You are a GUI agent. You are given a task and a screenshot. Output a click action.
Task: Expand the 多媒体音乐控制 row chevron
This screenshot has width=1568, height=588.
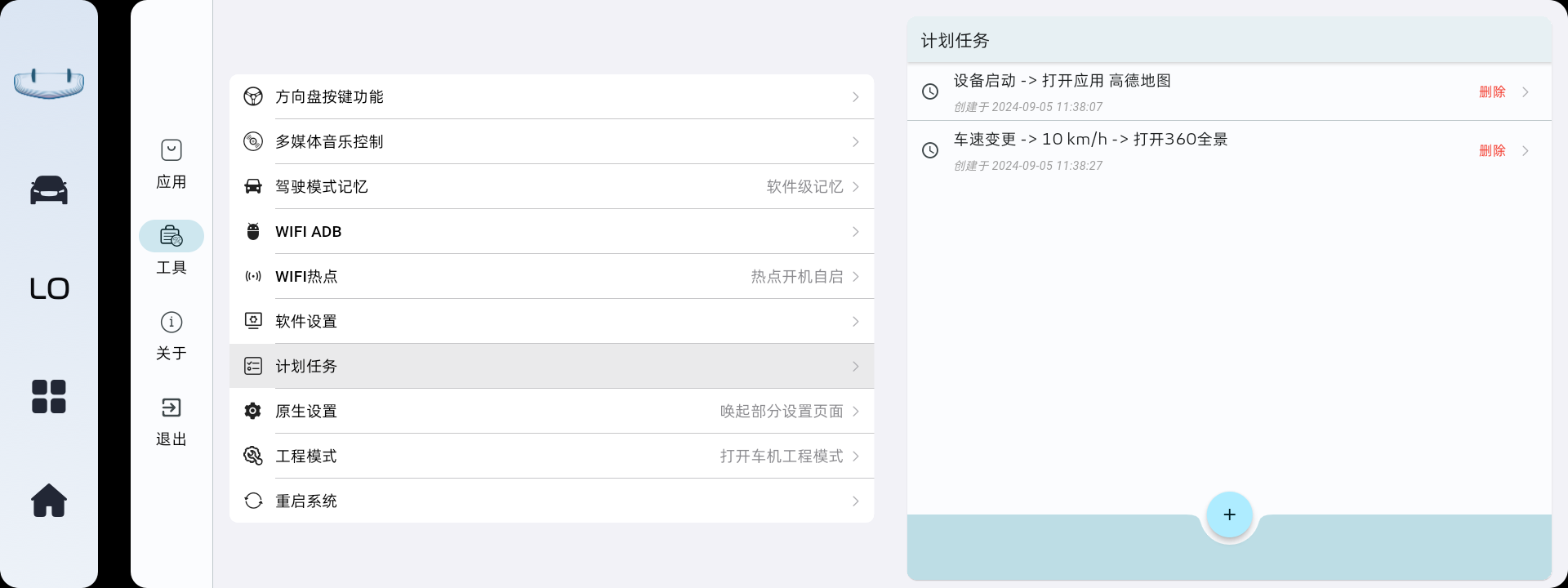click(x=855, y=142)
